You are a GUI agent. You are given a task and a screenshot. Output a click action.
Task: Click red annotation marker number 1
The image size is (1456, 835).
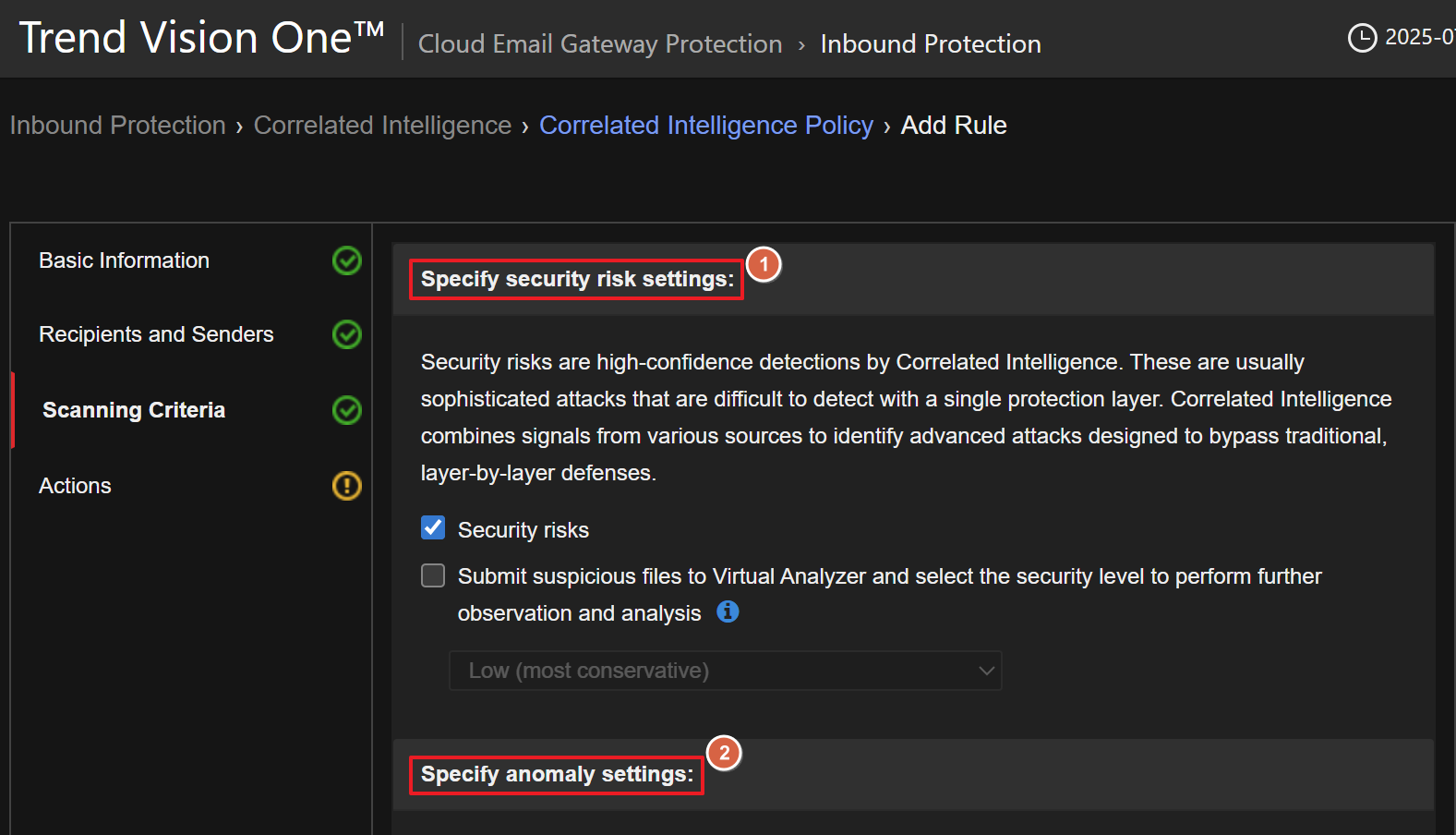pos(764,264)
